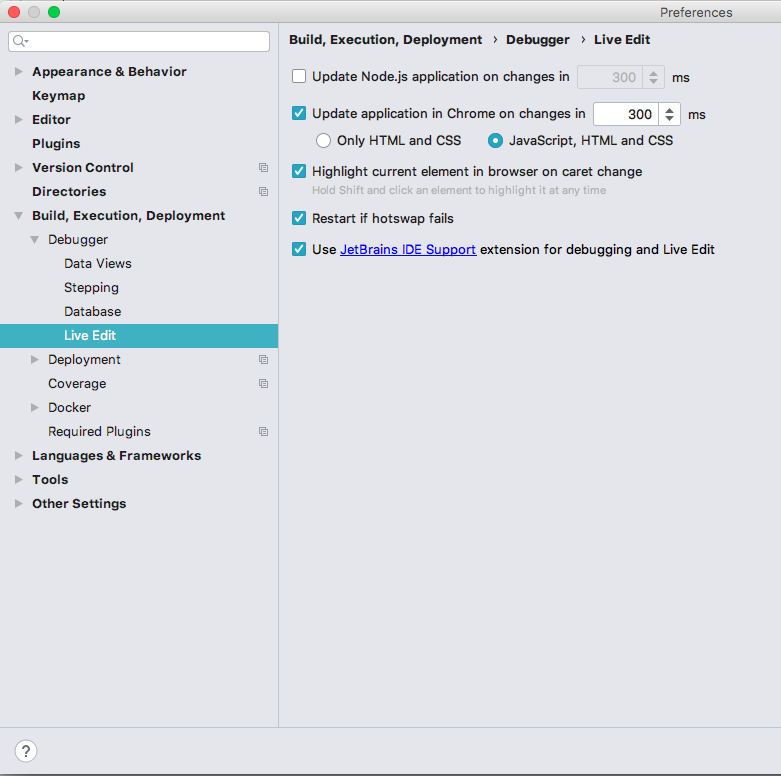This screenshot has width=781, height=776.
Task: Expand the Editor section
Action: (19, 120)
